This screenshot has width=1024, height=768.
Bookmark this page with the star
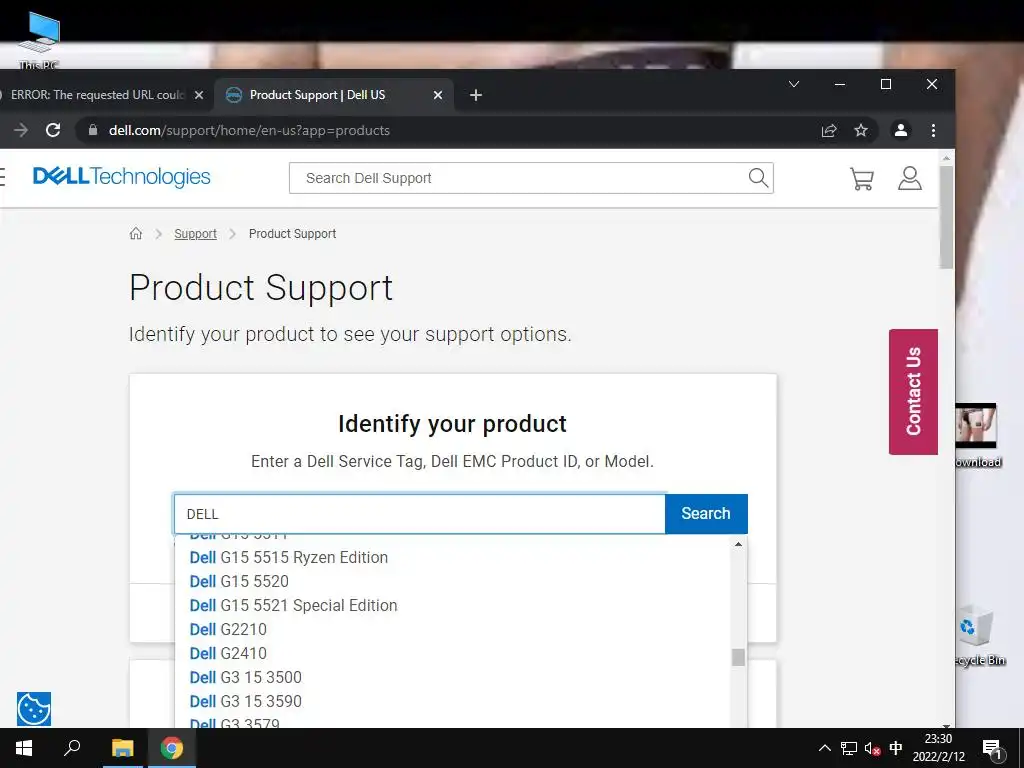(x=861, y=131)
